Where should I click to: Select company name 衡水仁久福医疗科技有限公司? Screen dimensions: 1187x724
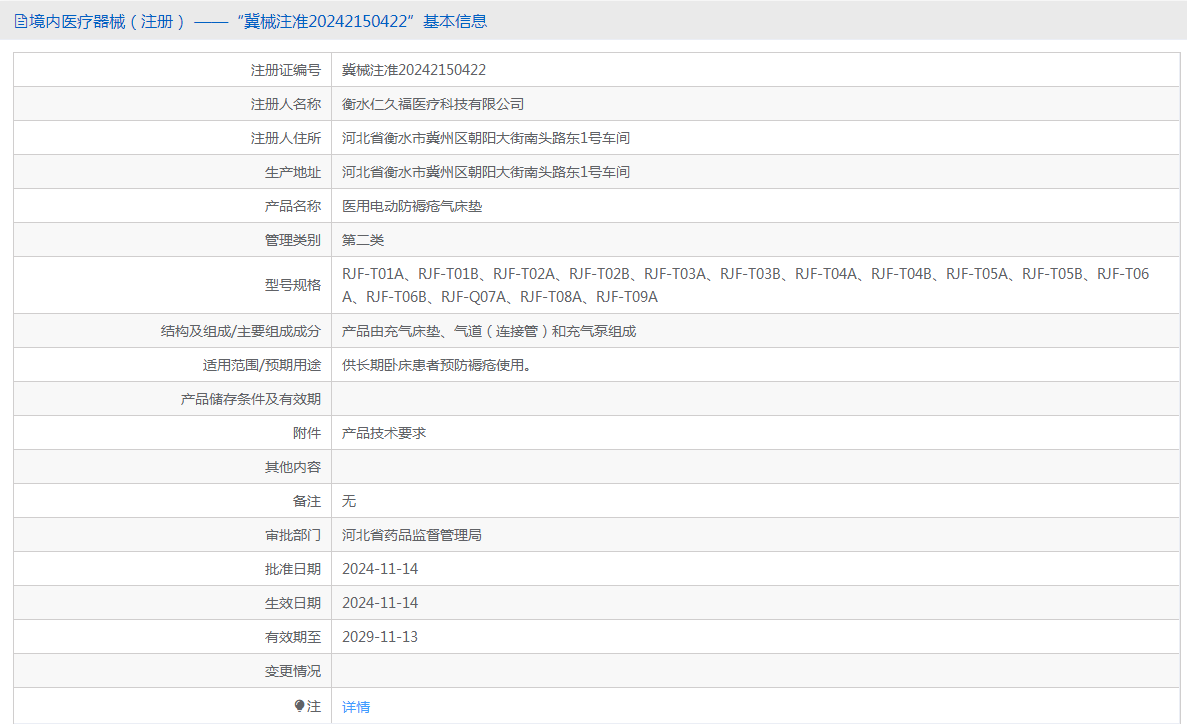(x=433, y=104)
